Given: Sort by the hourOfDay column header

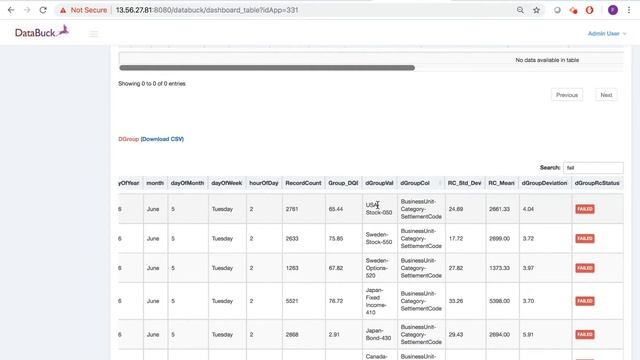Looking at the screenshot, I should 264,183.
